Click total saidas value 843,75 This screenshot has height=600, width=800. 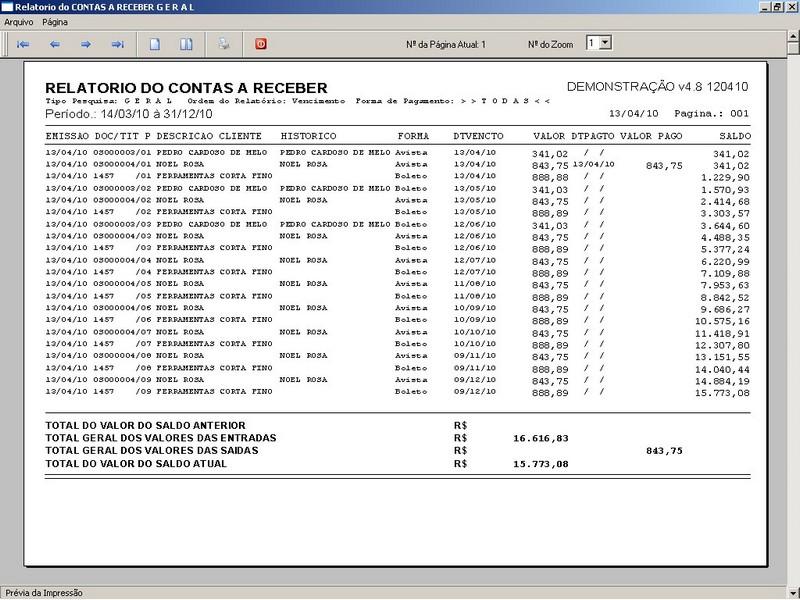[x=664, y=451]
